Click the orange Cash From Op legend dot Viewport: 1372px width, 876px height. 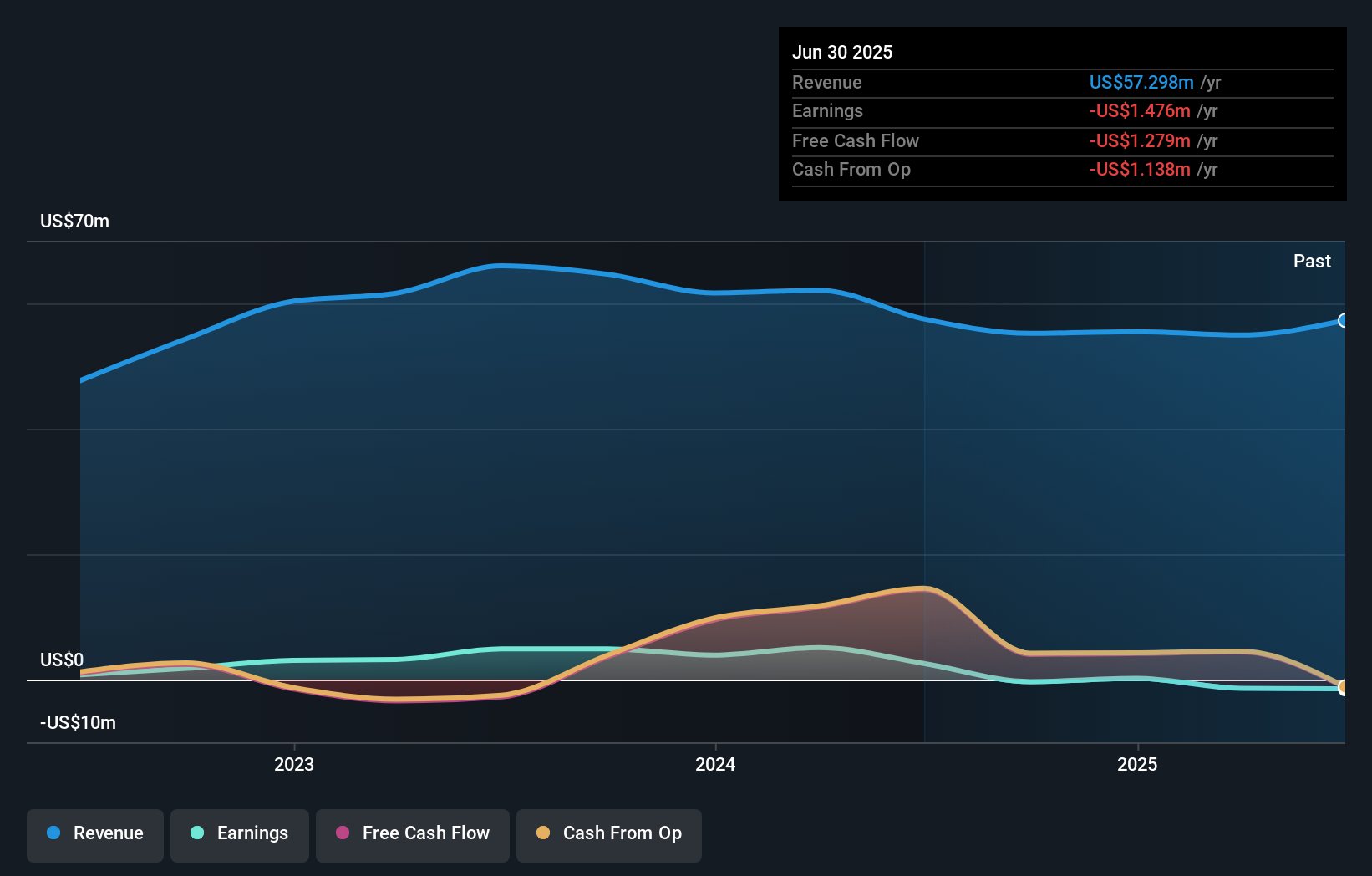pyautogui.click(x=543, y=833)
